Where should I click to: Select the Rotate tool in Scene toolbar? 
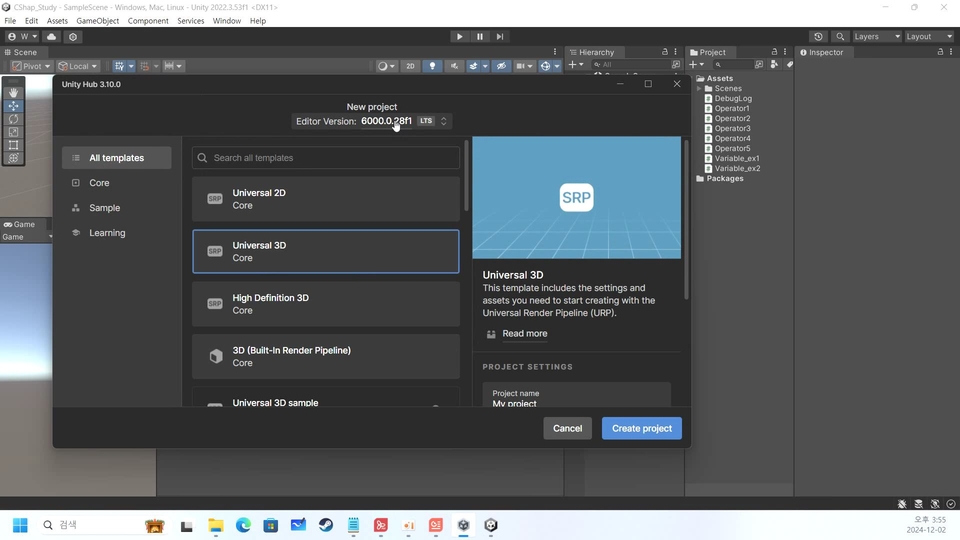(x=13, y=119)
